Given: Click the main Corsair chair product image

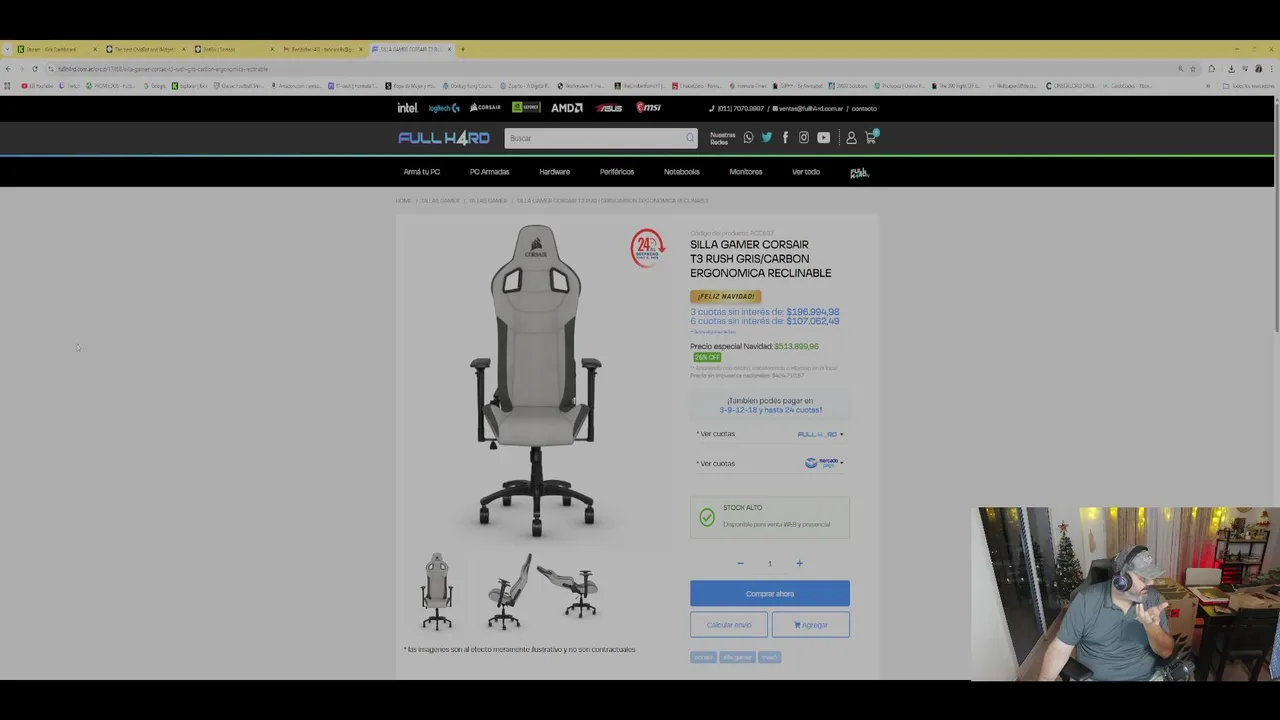Looking at the screenshot, I should coord(536,382).
